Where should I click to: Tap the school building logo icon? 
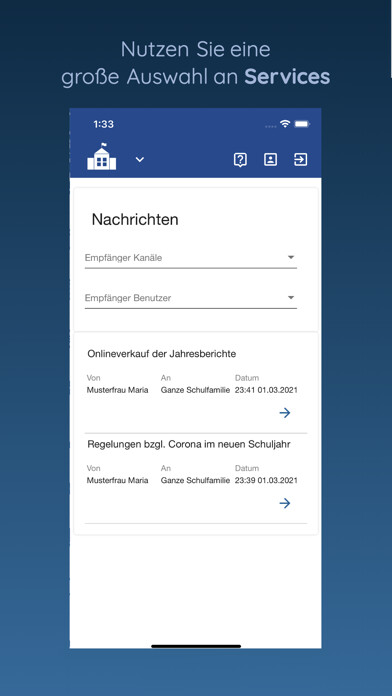[x=102, y=156]
